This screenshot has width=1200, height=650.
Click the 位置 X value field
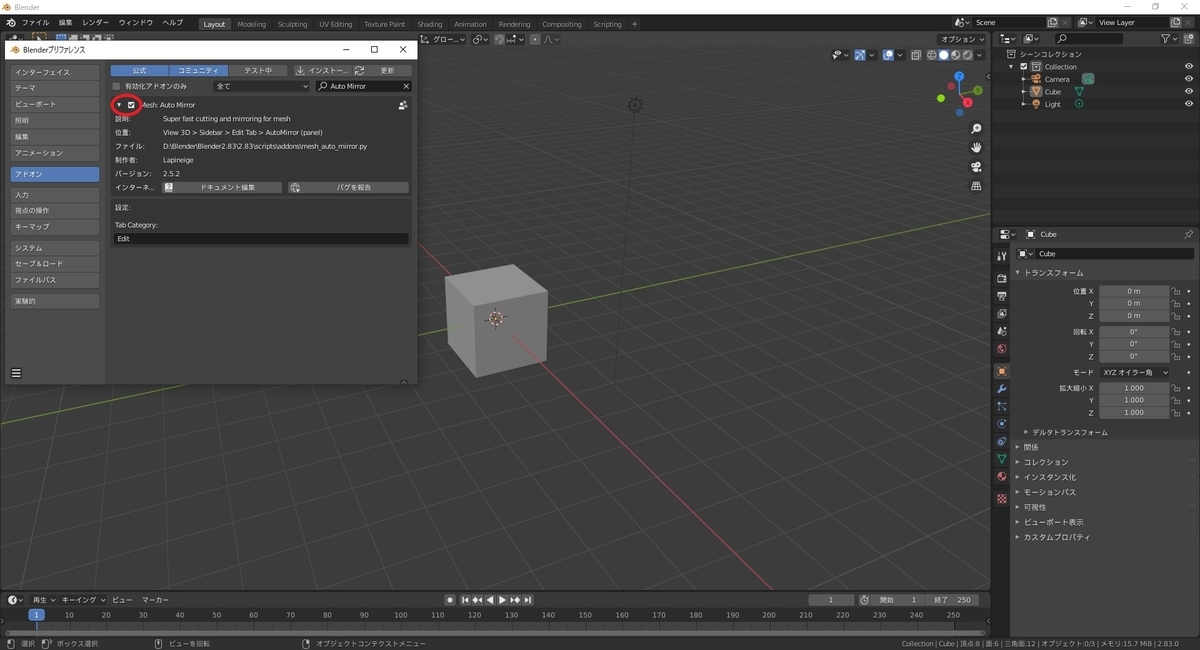point(1134,291)
